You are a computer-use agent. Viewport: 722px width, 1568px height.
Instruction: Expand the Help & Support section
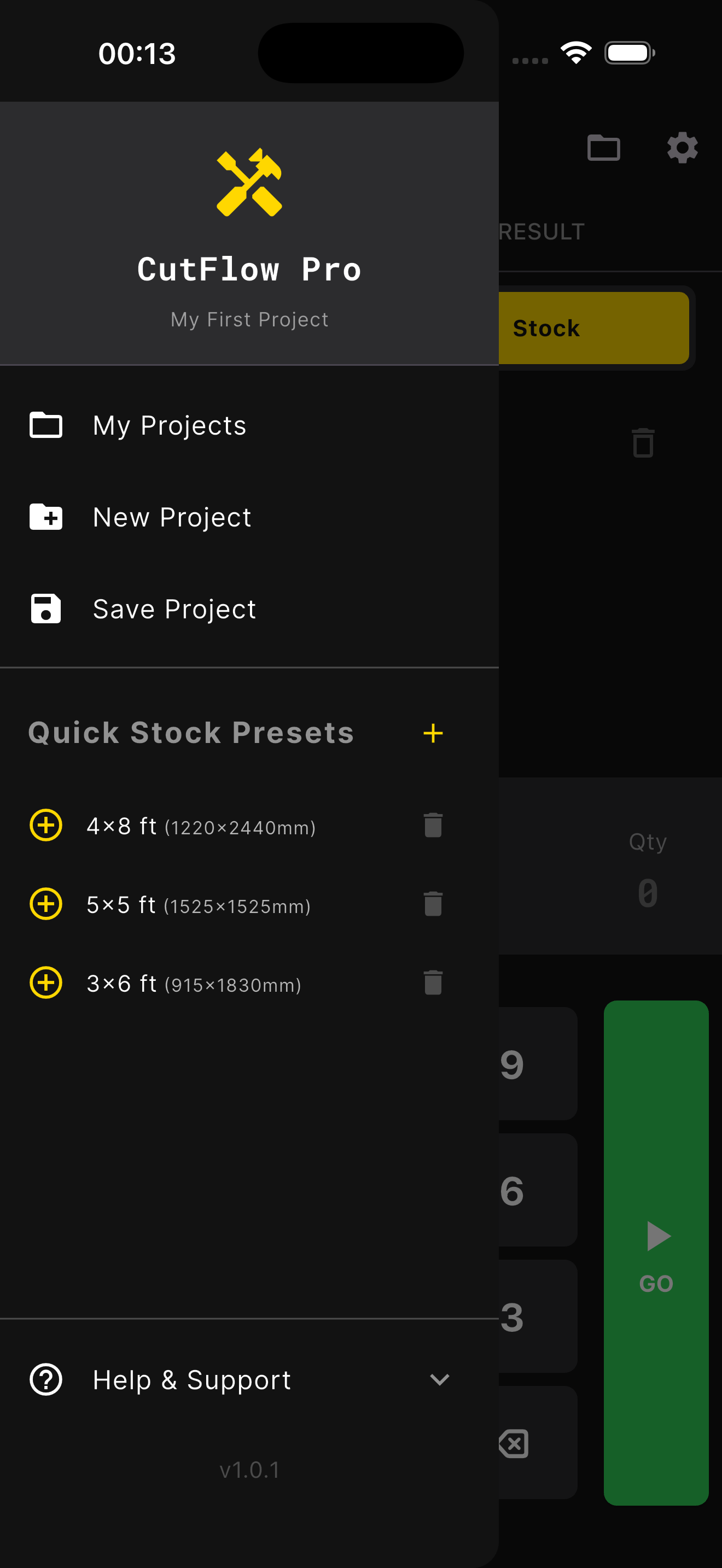(x=440, y=1380)
